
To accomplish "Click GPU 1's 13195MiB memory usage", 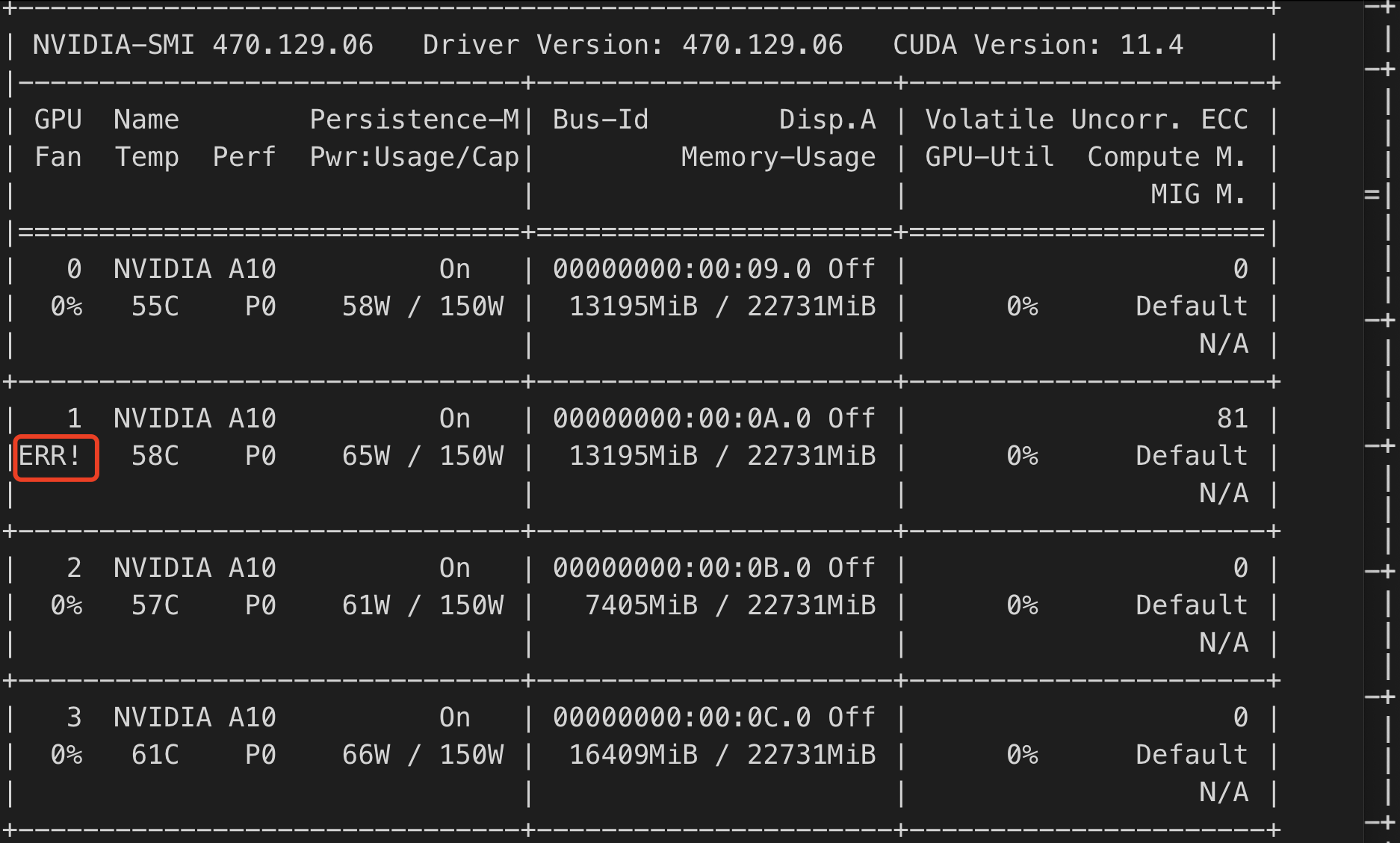I will pos(722,456).
